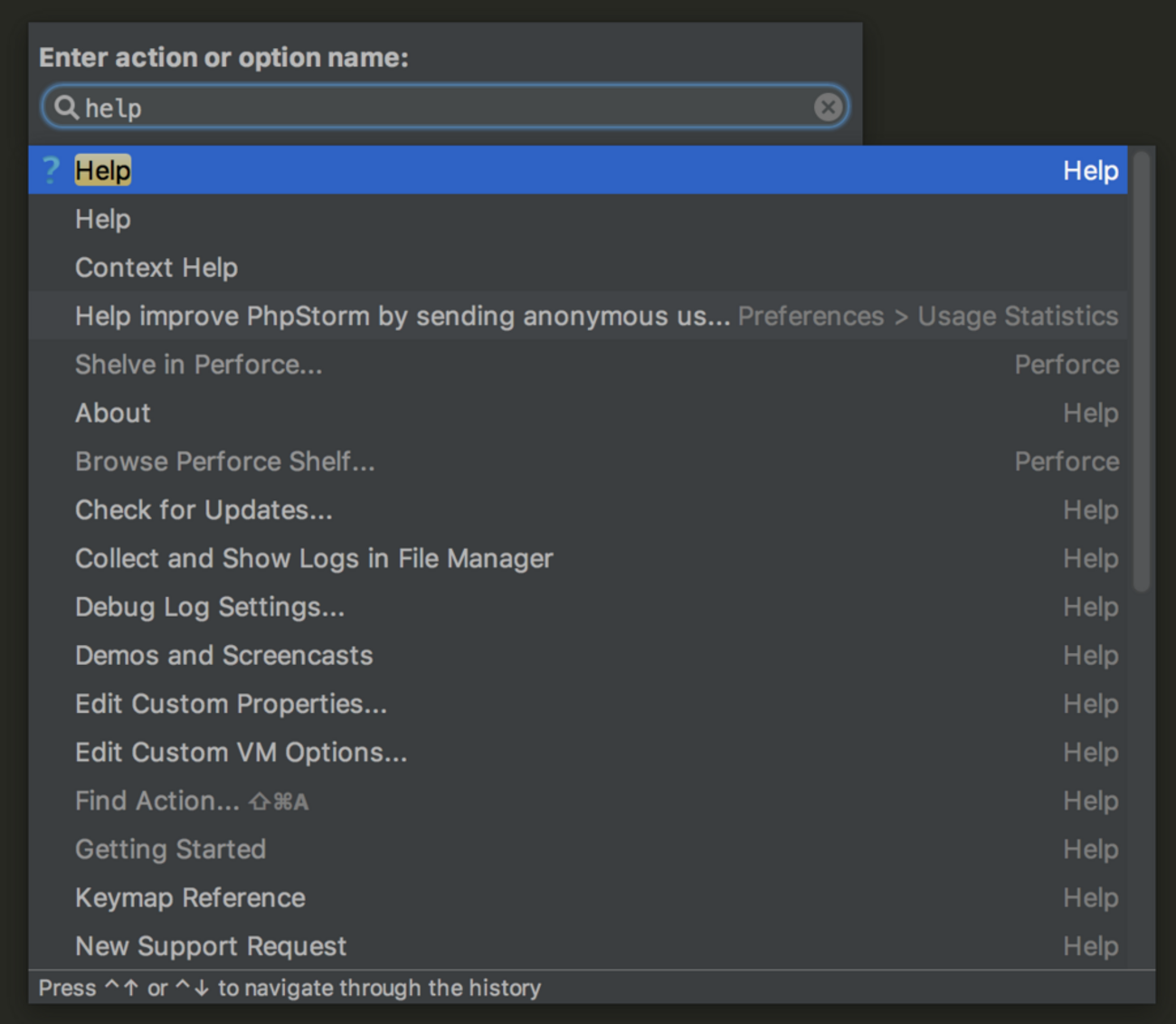Open Demos and Screencasts
Image resolution: width=1176 pixels, height=1024 pixels.
point(223,656)
